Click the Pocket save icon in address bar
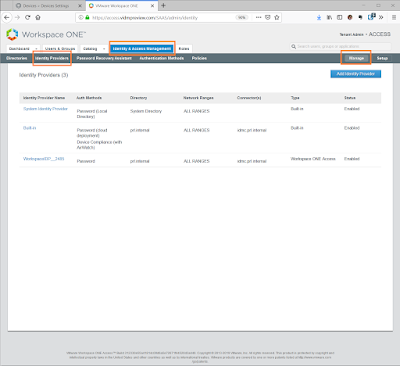 268,18
